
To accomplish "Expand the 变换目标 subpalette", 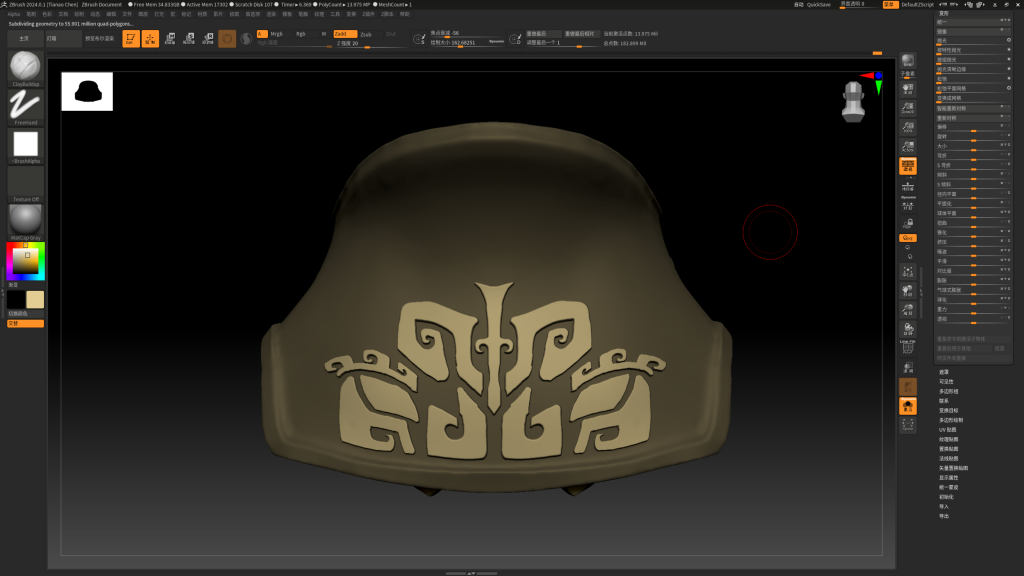I will pos(948,411).
